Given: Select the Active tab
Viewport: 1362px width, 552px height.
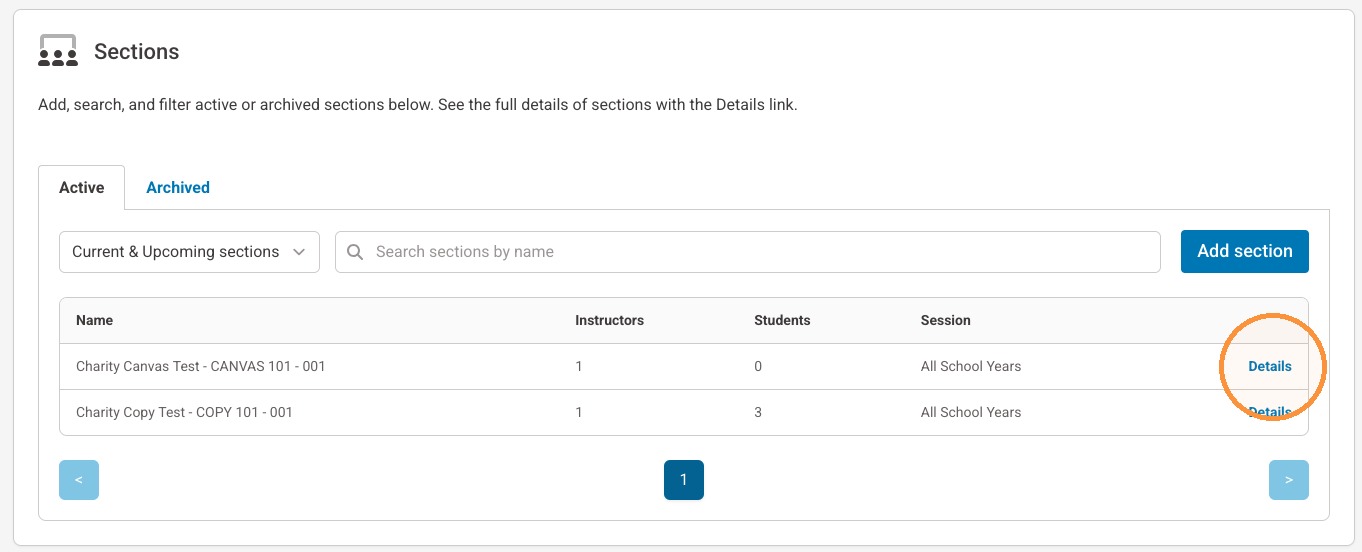Looking at the screenshot, I should [82, 187].
